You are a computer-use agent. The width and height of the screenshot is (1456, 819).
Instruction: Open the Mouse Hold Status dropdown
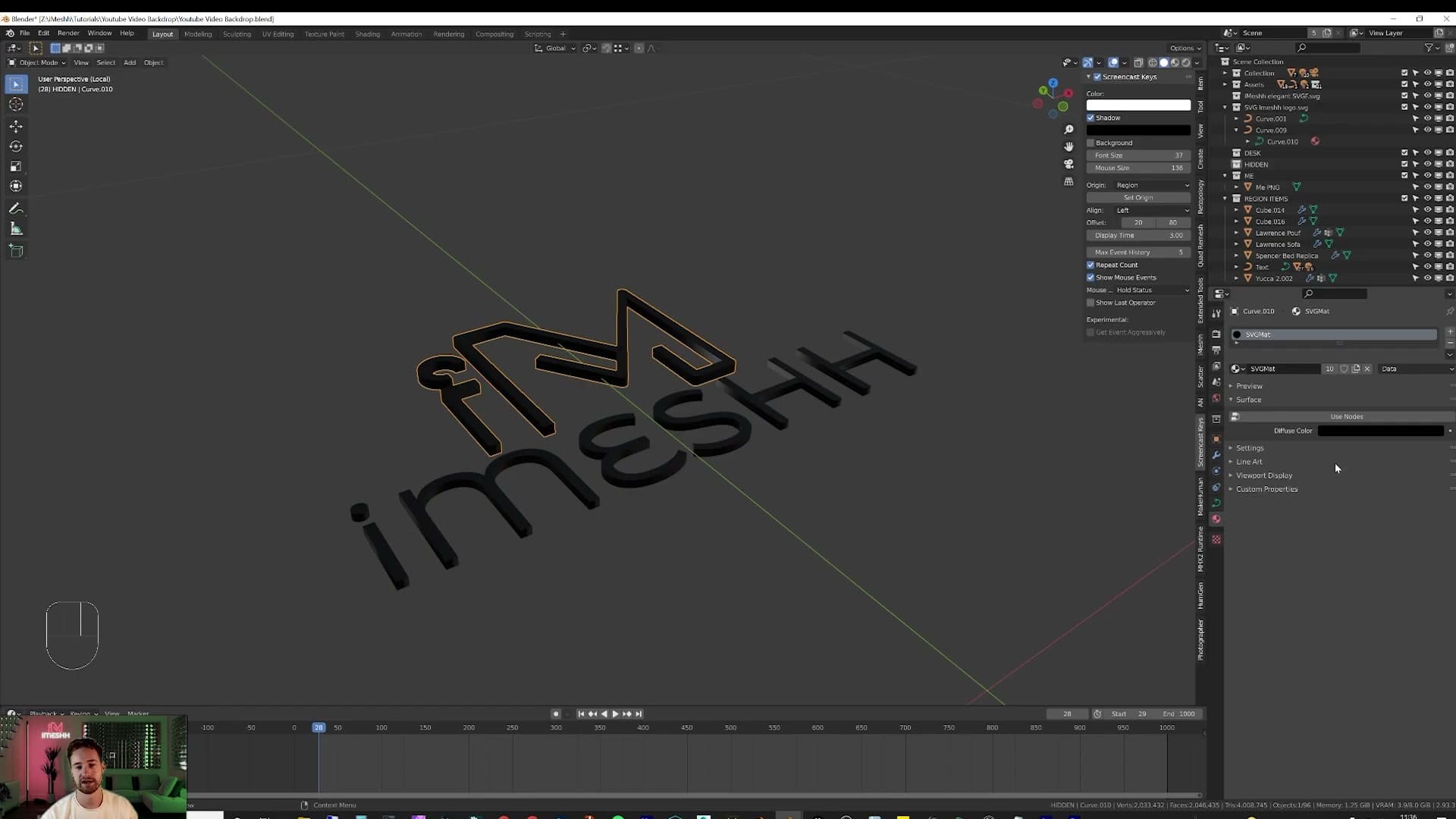1152,290
